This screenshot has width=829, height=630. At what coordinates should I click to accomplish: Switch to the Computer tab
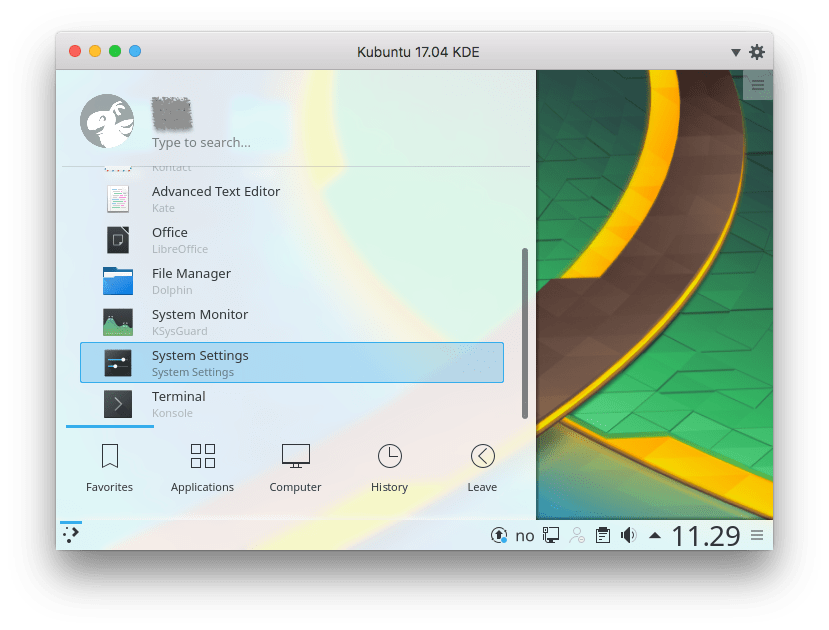(296, 468)
